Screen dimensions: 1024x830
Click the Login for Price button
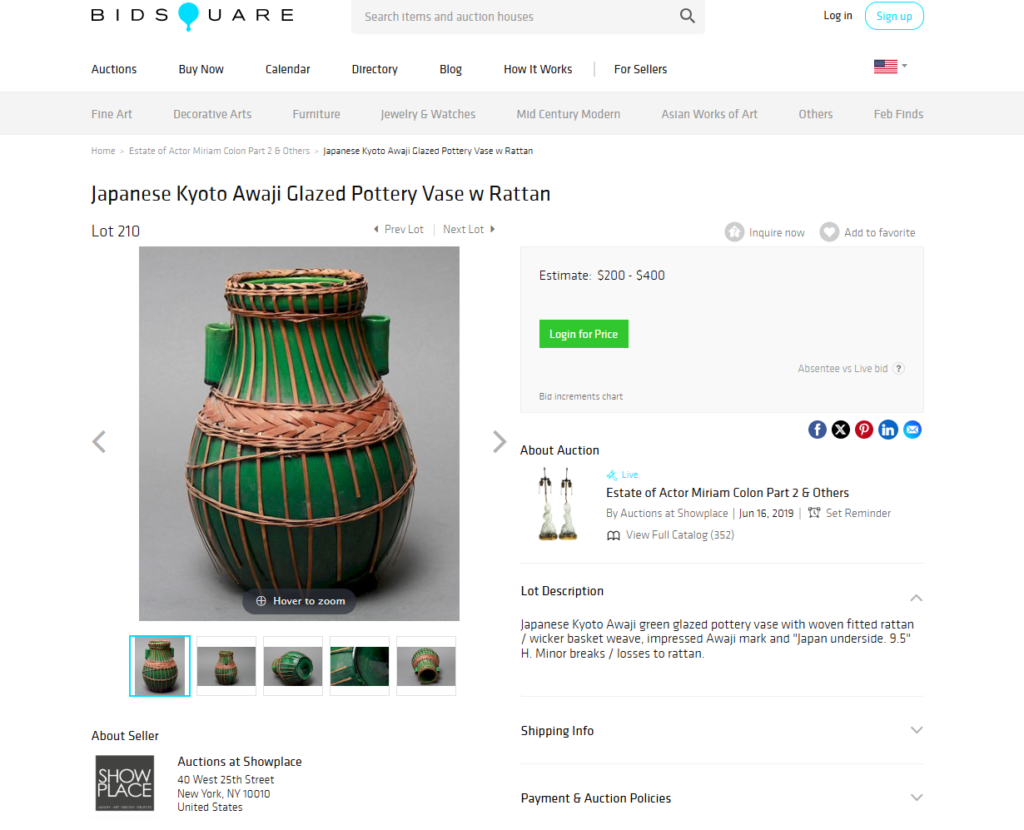584,334
